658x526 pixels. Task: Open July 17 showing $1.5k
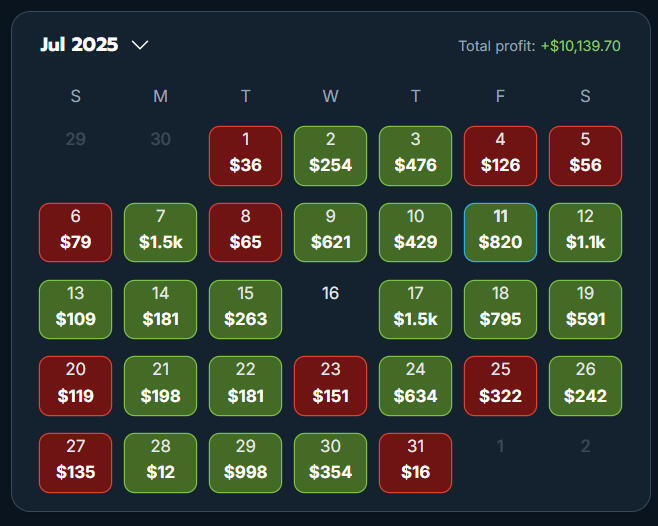coord(415,309)
